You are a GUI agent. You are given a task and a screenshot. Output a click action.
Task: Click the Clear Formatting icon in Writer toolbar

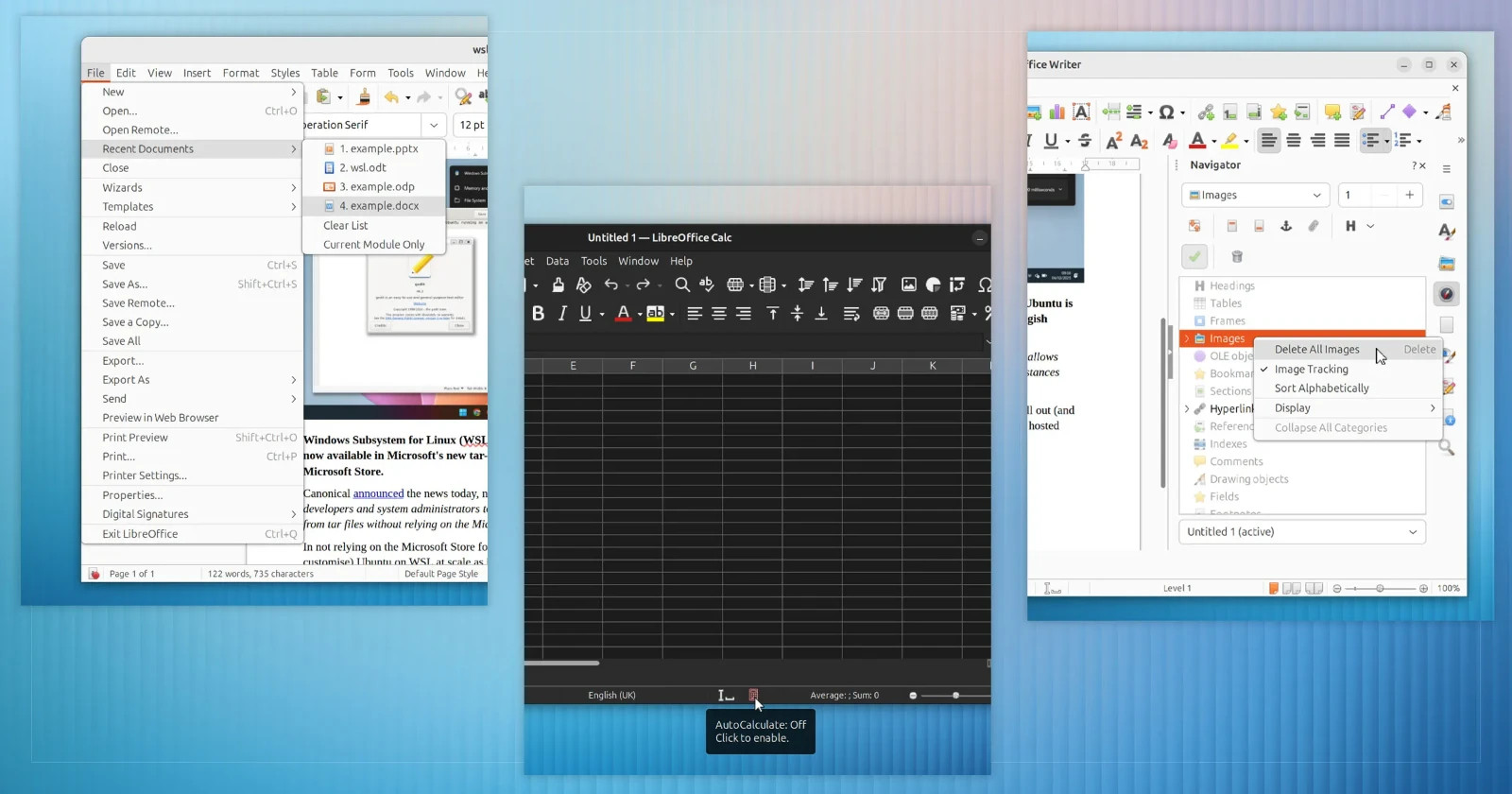(x=1170, y=141)
